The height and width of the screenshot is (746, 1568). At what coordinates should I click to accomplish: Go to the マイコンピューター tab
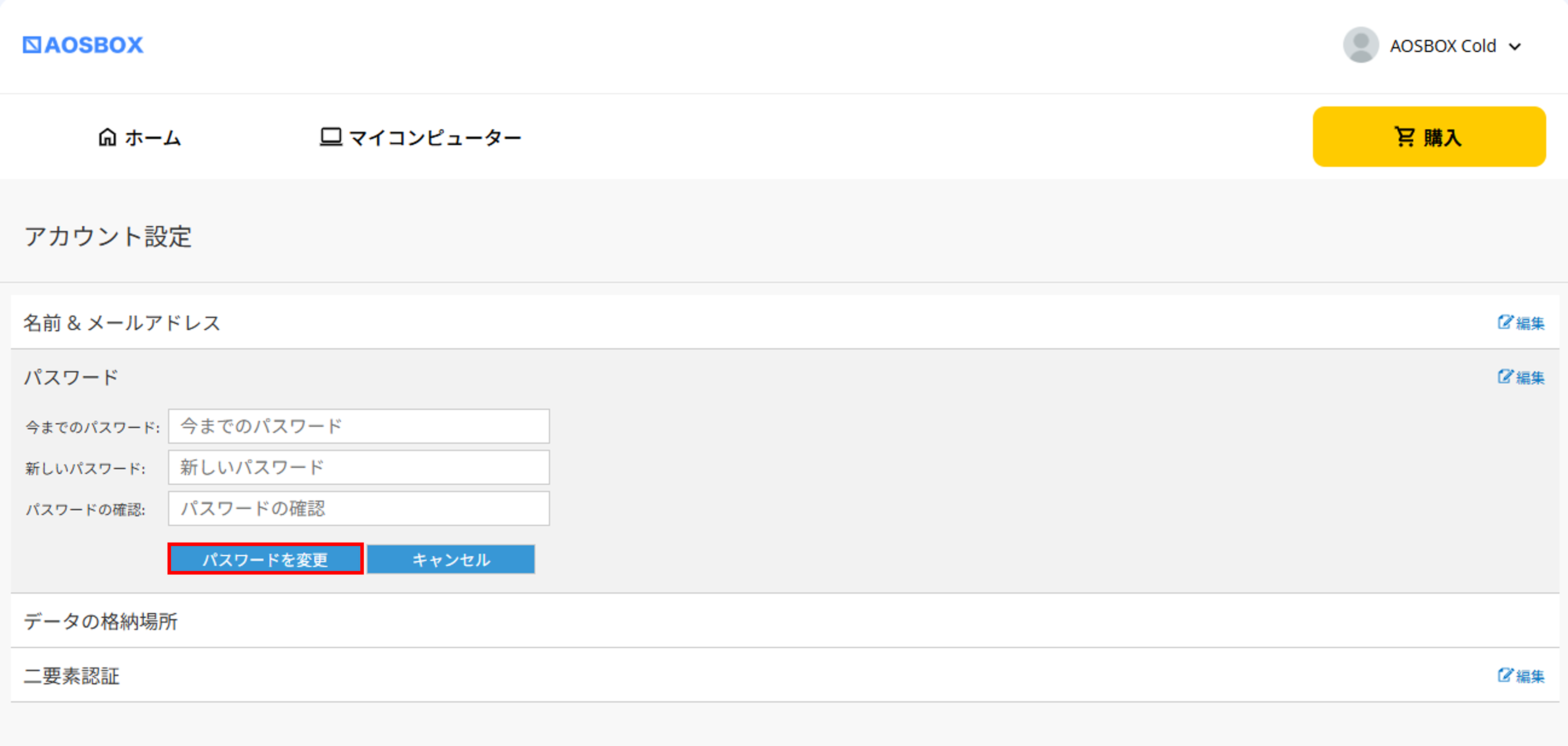[x=435, y=138]
